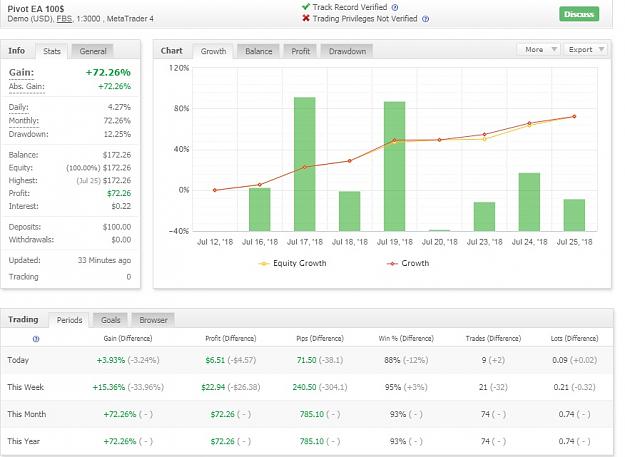
Task: Toggle Equity Growth legend series
Action: (293, 263)
